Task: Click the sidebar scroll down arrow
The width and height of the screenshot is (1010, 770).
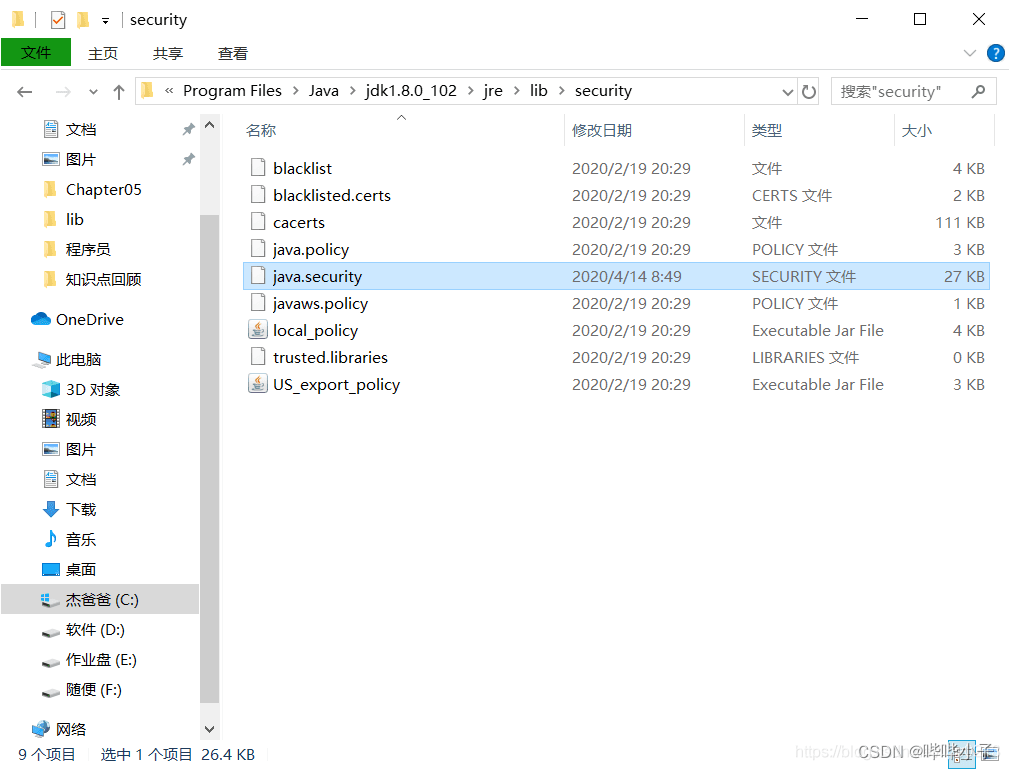Action: click(209, 729)
